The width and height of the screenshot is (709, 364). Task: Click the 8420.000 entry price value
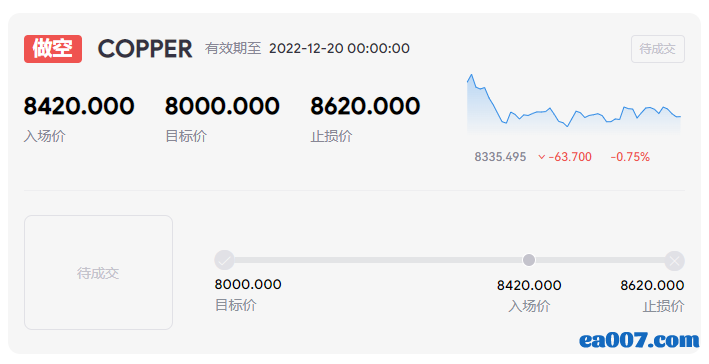pos(79,106)
